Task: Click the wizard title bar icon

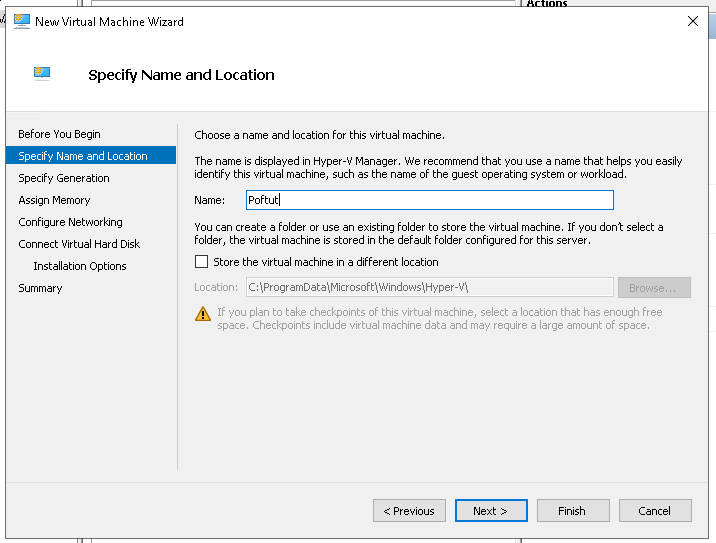Action: (x=21, y=21)
